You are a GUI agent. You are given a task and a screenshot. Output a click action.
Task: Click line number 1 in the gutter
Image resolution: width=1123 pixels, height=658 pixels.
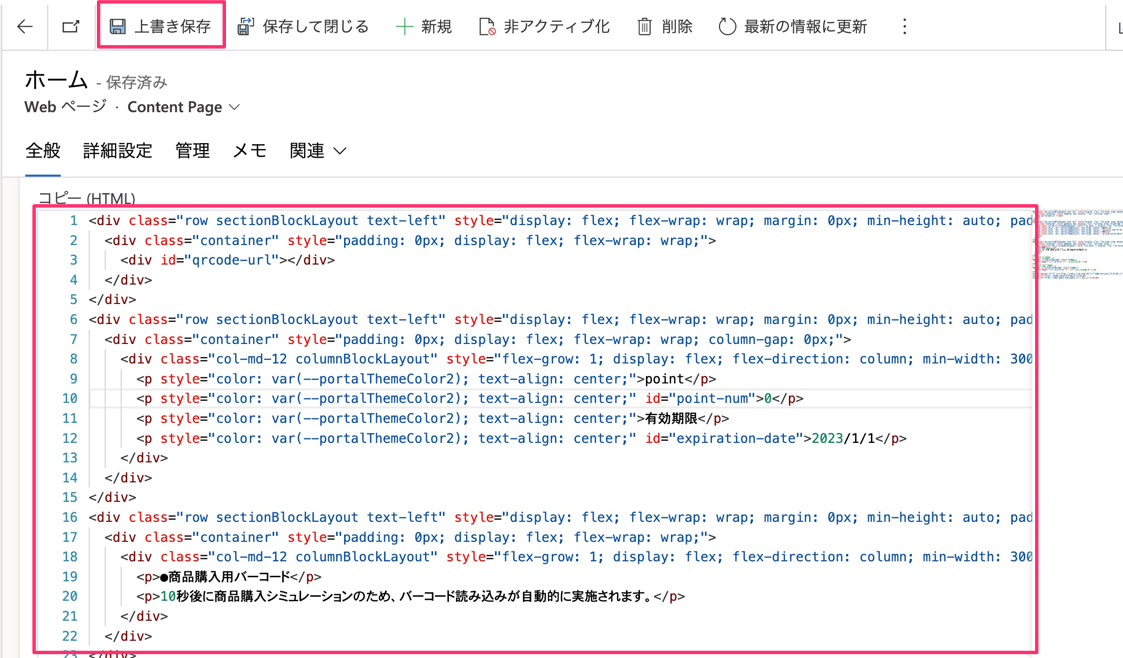click(73, 221)
